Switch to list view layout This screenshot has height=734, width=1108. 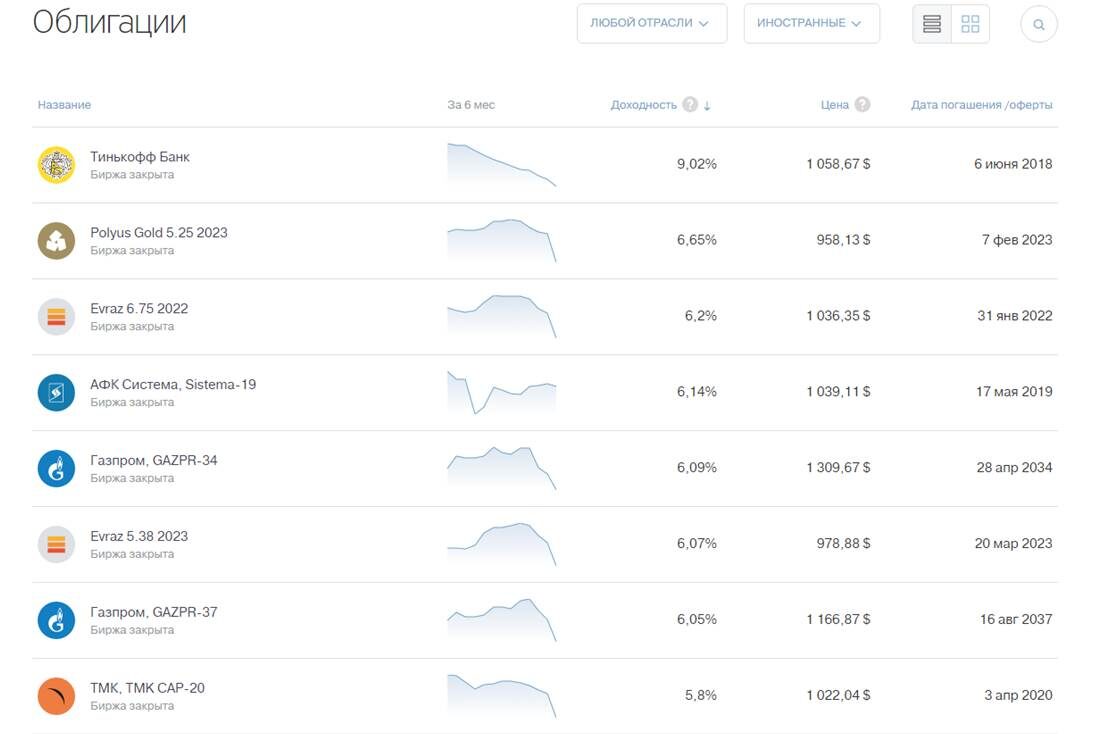click(931, 24)
